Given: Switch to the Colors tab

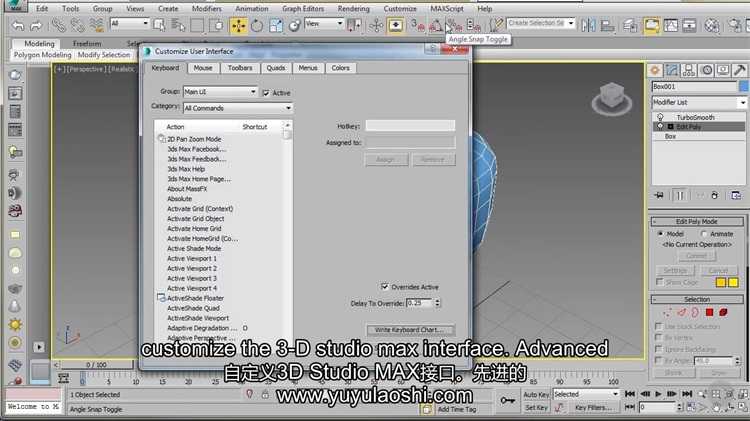Looking at the screenshot, I should 340,68.
